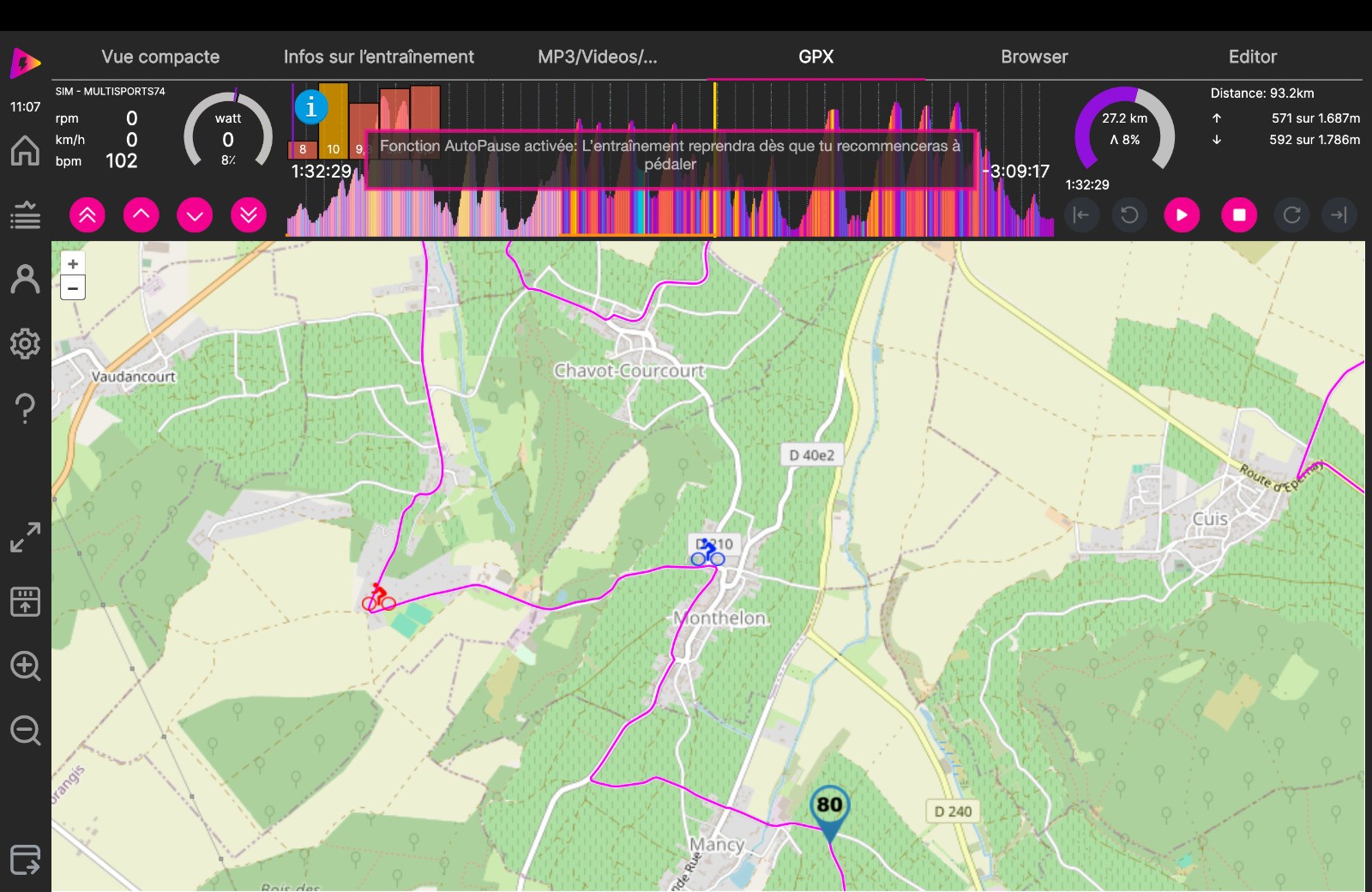This screenshot has height=892, width=1372.
Task: Click the question mark help icon
Action: click(25, 408)
